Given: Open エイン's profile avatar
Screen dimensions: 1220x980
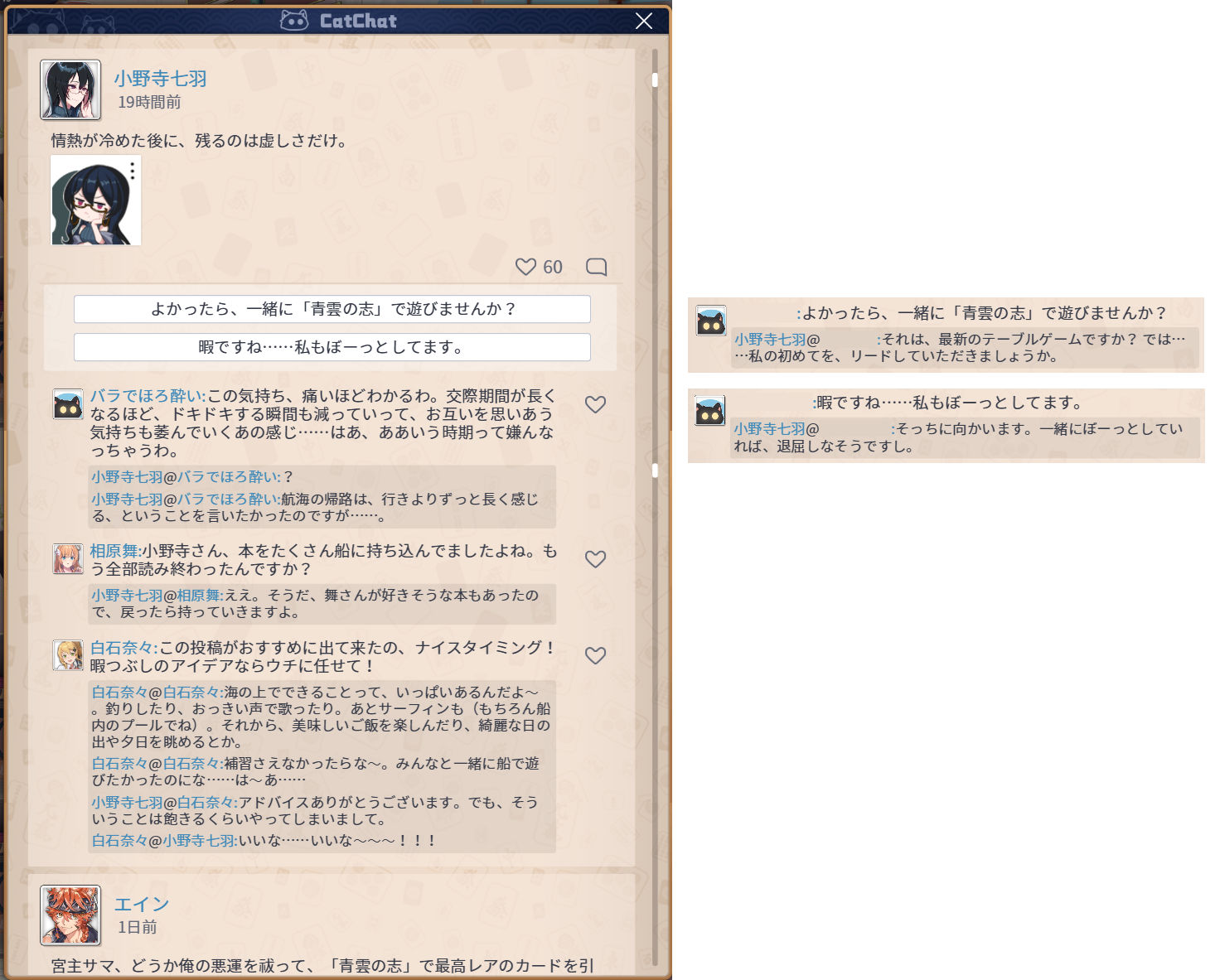Looking at the screenshot, I should [x=70, y=915].
